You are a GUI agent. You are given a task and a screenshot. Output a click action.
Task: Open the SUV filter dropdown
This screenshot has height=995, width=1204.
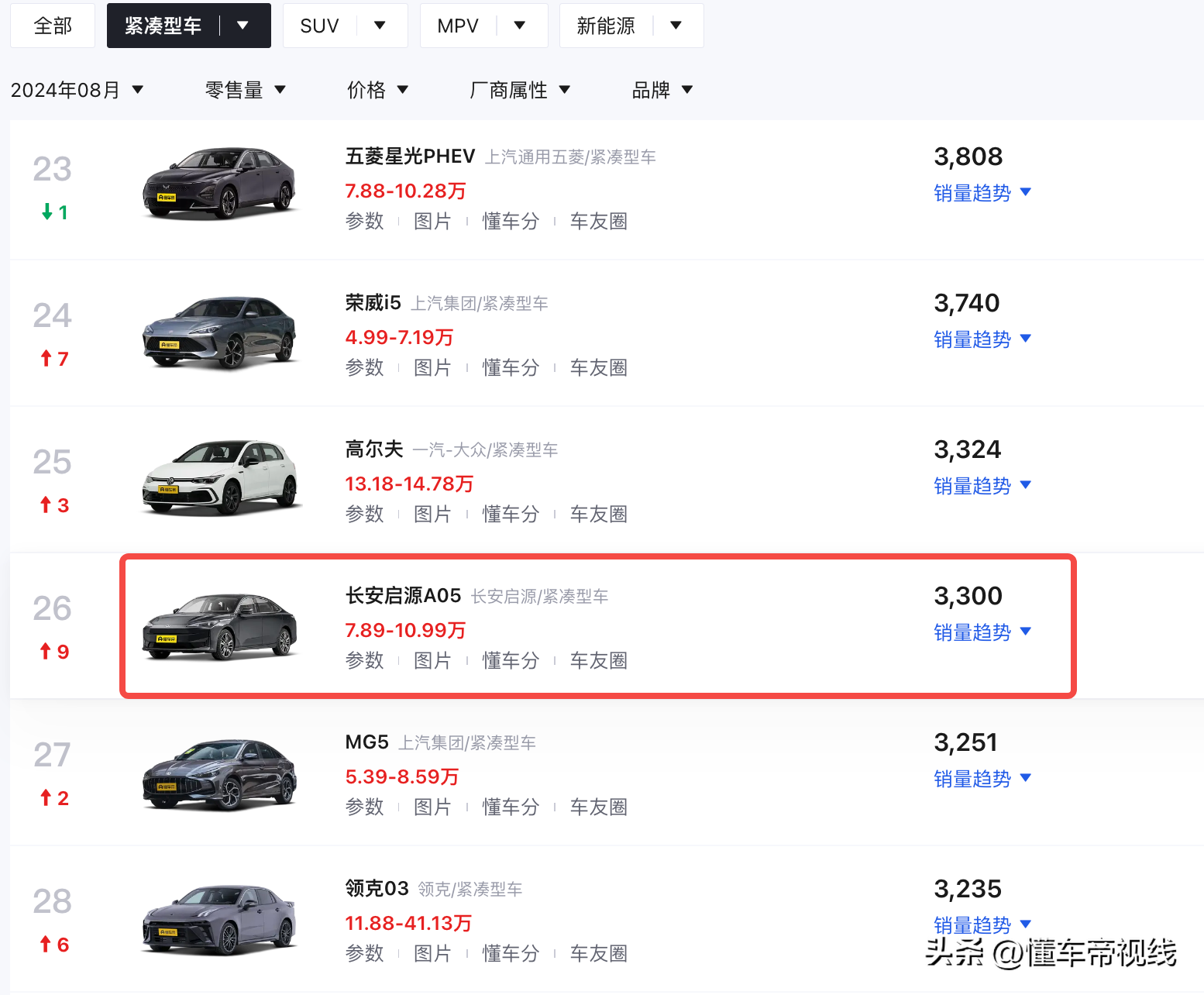pos(380,25)
